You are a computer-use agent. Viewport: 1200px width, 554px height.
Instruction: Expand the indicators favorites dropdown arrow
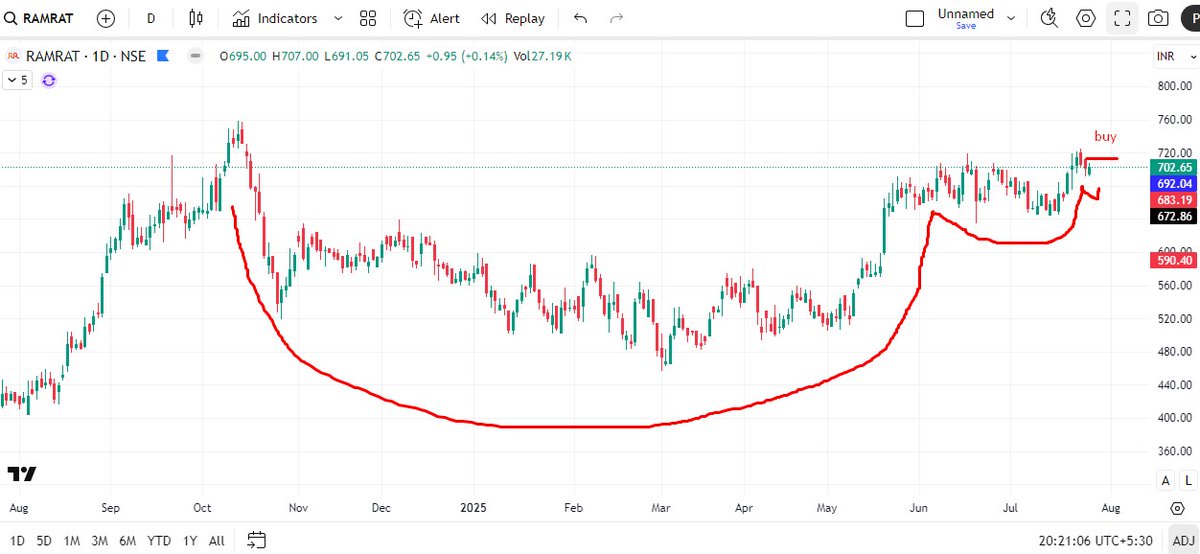[x=337, y=18]
